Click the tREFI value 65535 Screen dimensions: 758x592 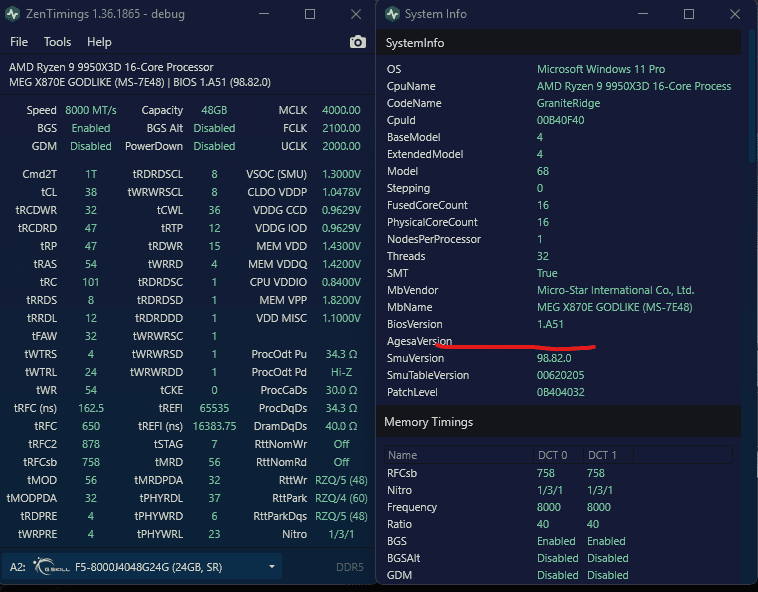pos(214,408)
